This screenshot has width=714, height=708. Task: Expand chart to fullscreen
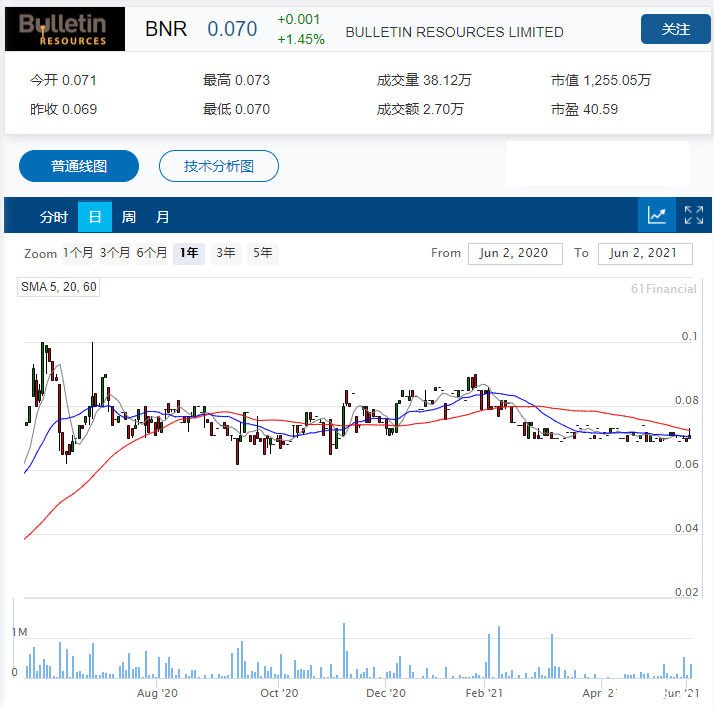click(x=694, y=215)
